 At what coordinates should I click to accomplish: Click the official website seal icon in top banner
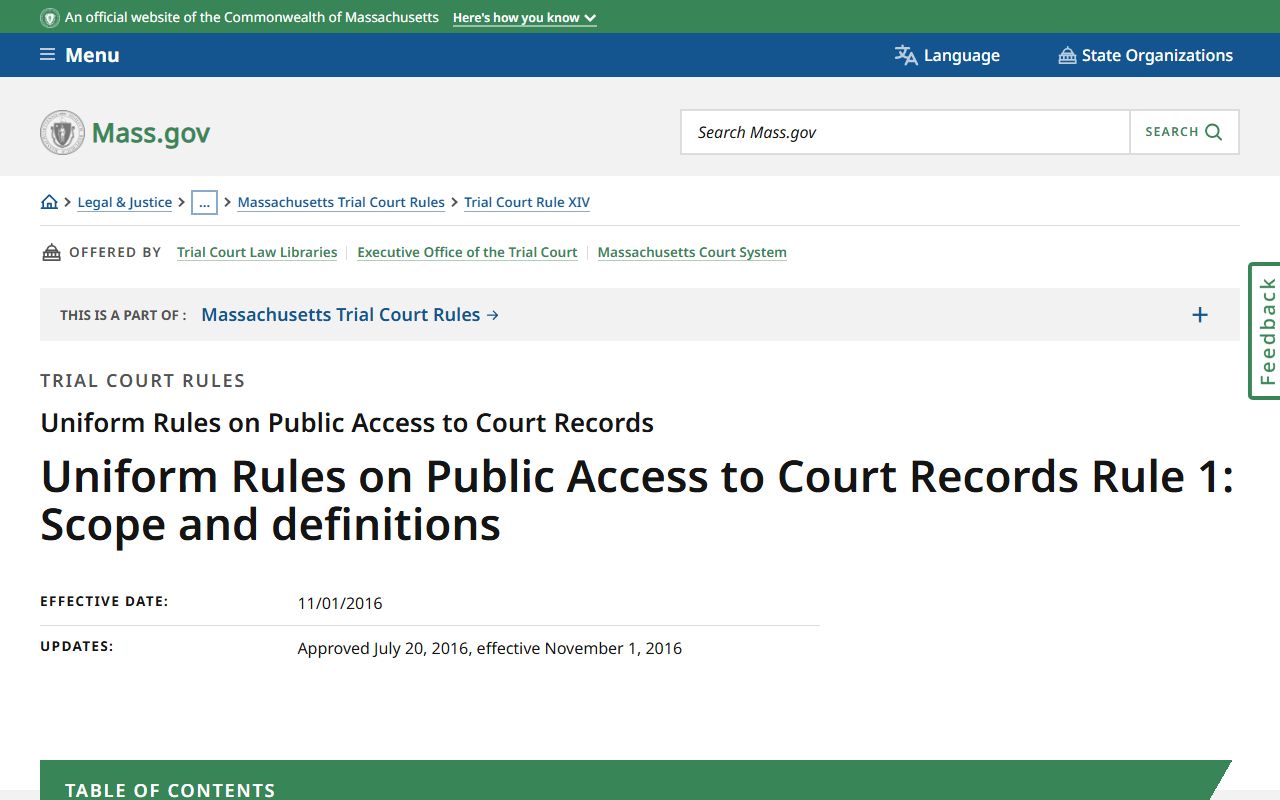click(49, 18)
